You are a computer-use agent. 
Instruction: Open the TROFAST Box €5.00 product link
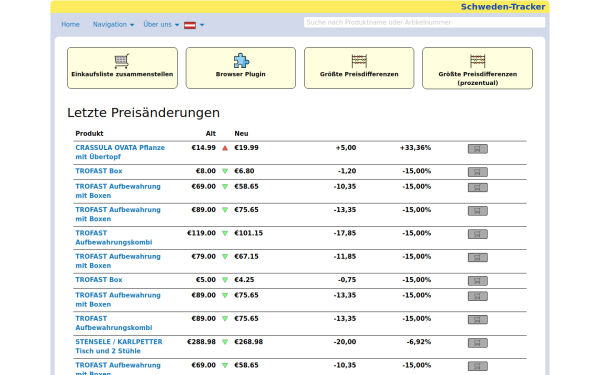[99, 280]
